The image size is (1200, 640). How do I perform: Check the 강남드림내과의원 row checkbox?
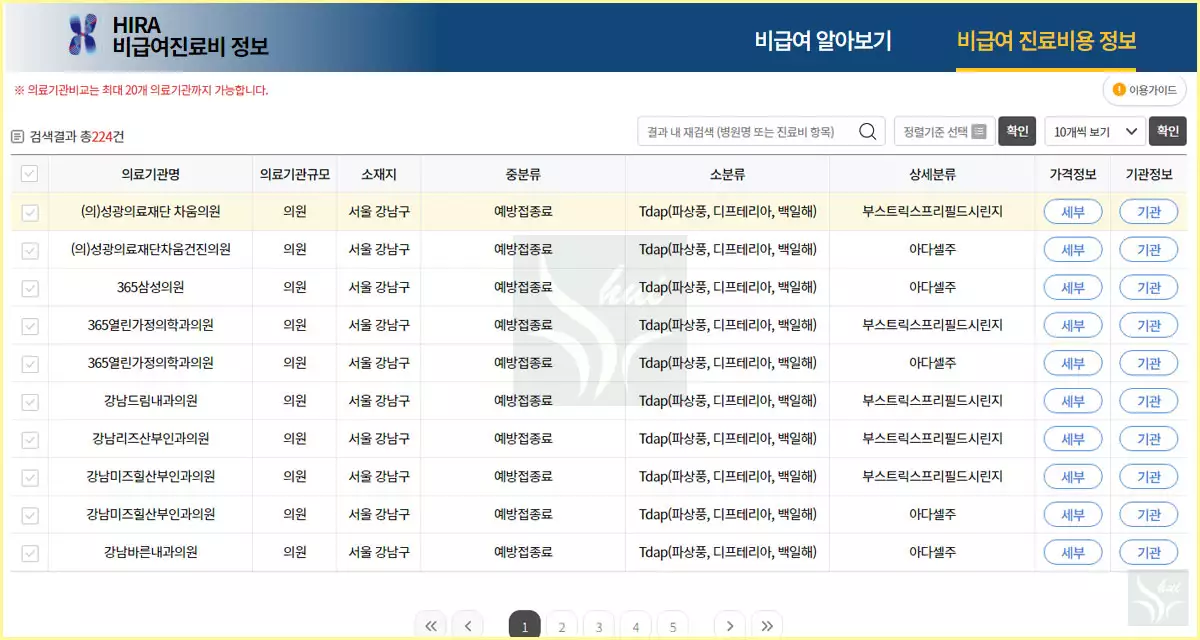[30, 401]
